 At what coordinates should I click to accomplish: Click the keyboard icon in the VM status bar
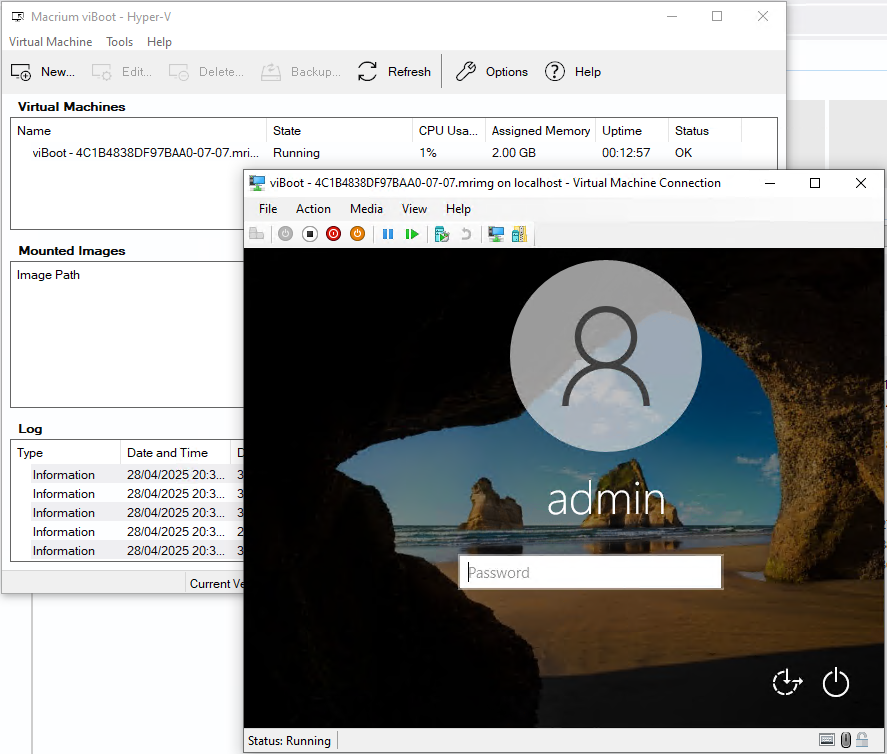pos(827,740)
